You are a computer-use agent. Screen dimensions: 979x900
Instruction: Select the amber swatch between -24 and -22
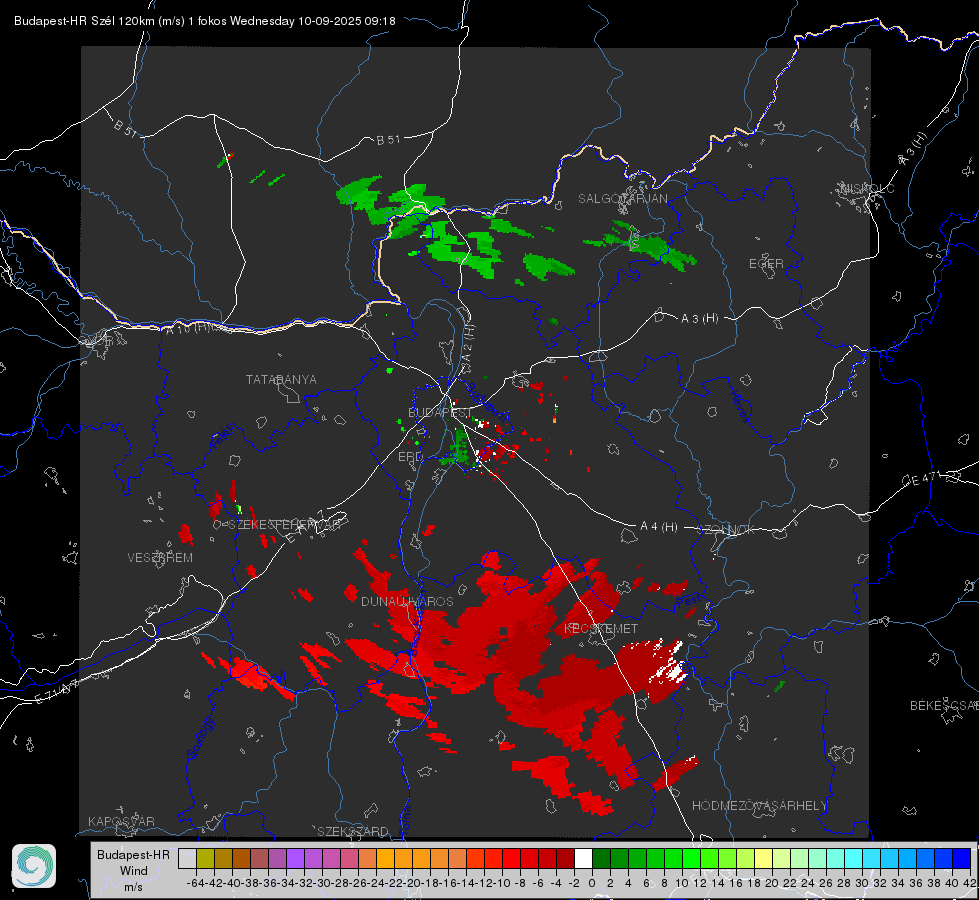point(385,859)
